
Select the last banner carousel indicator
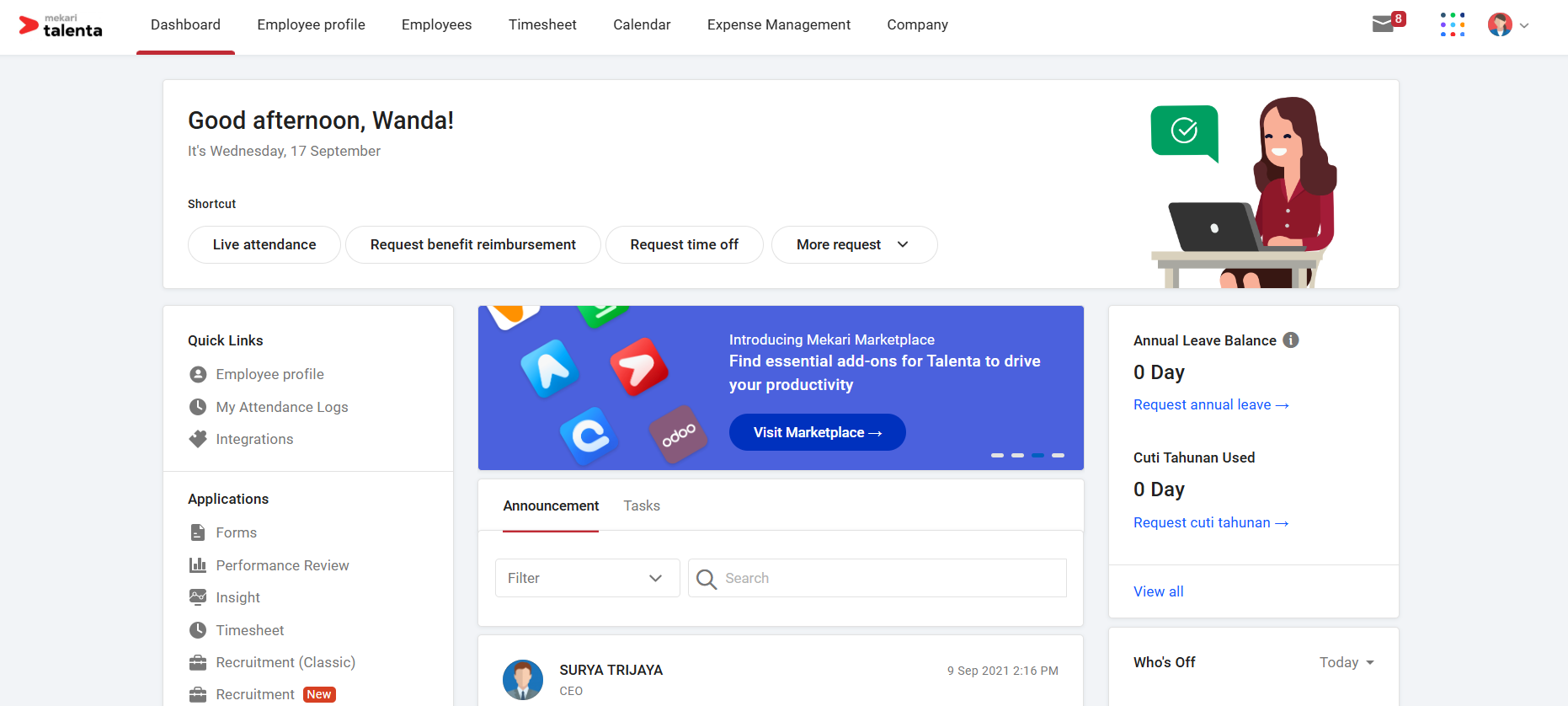click(x=1058, y=455)
